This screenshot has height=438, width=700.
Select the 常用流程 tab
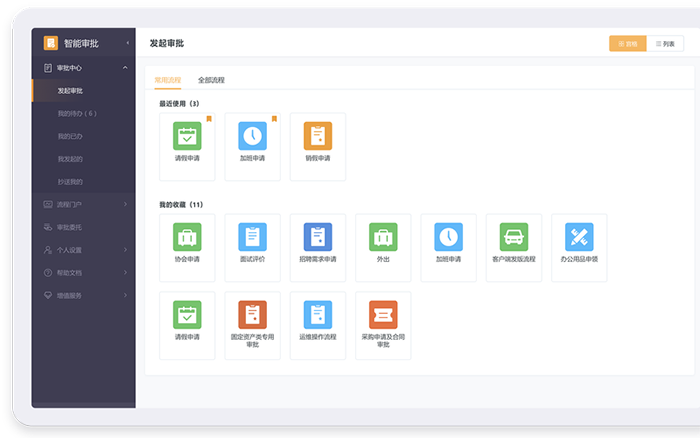pos(168,79)
